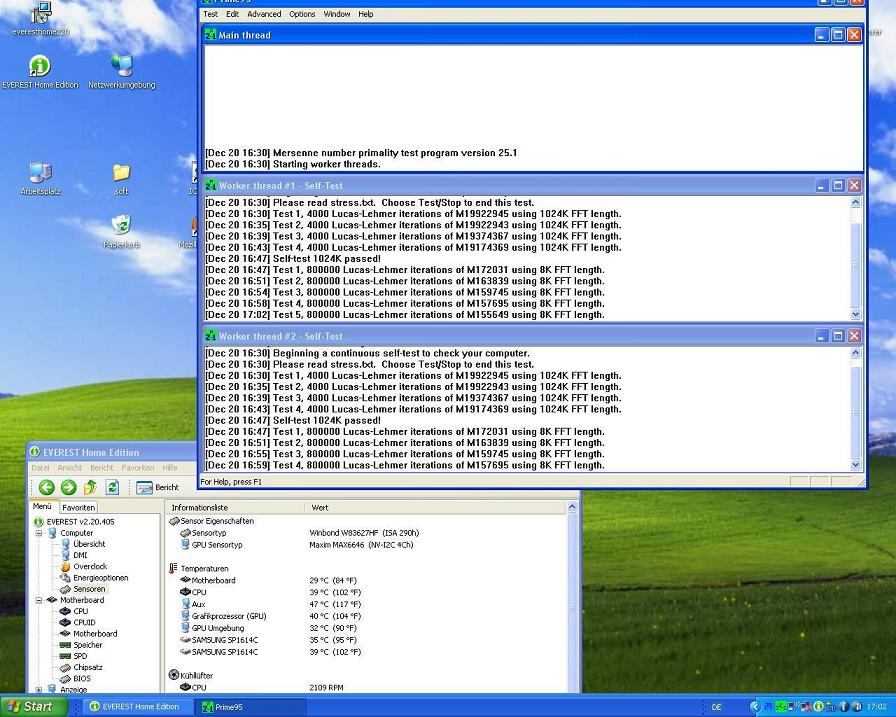Screen dimensions: 896x717
Task: Click scroll down arrow in Worker thread #1
Action: coord(855,314)
